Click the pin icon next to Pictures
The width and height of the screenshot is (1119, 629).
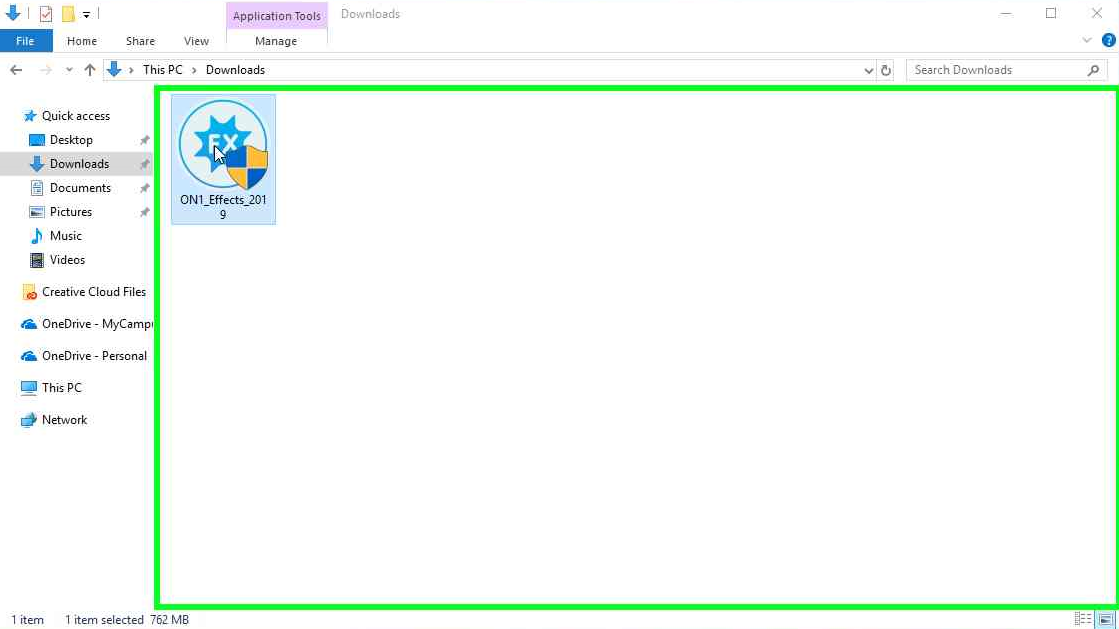click(x=144, y=212)
